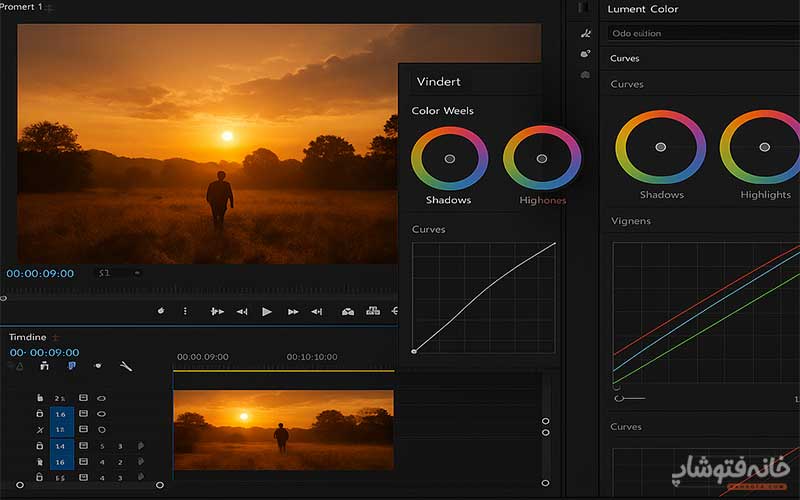Toggle the lock on track 1.6
The image size is (800, 500).
click(40, 413)
